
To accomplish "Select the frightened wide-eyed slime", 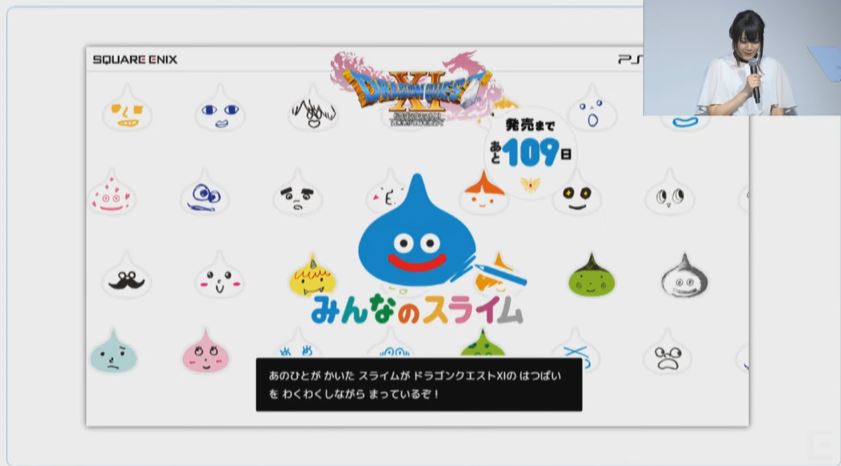I will pyautogui.click(x=668, y=351).
